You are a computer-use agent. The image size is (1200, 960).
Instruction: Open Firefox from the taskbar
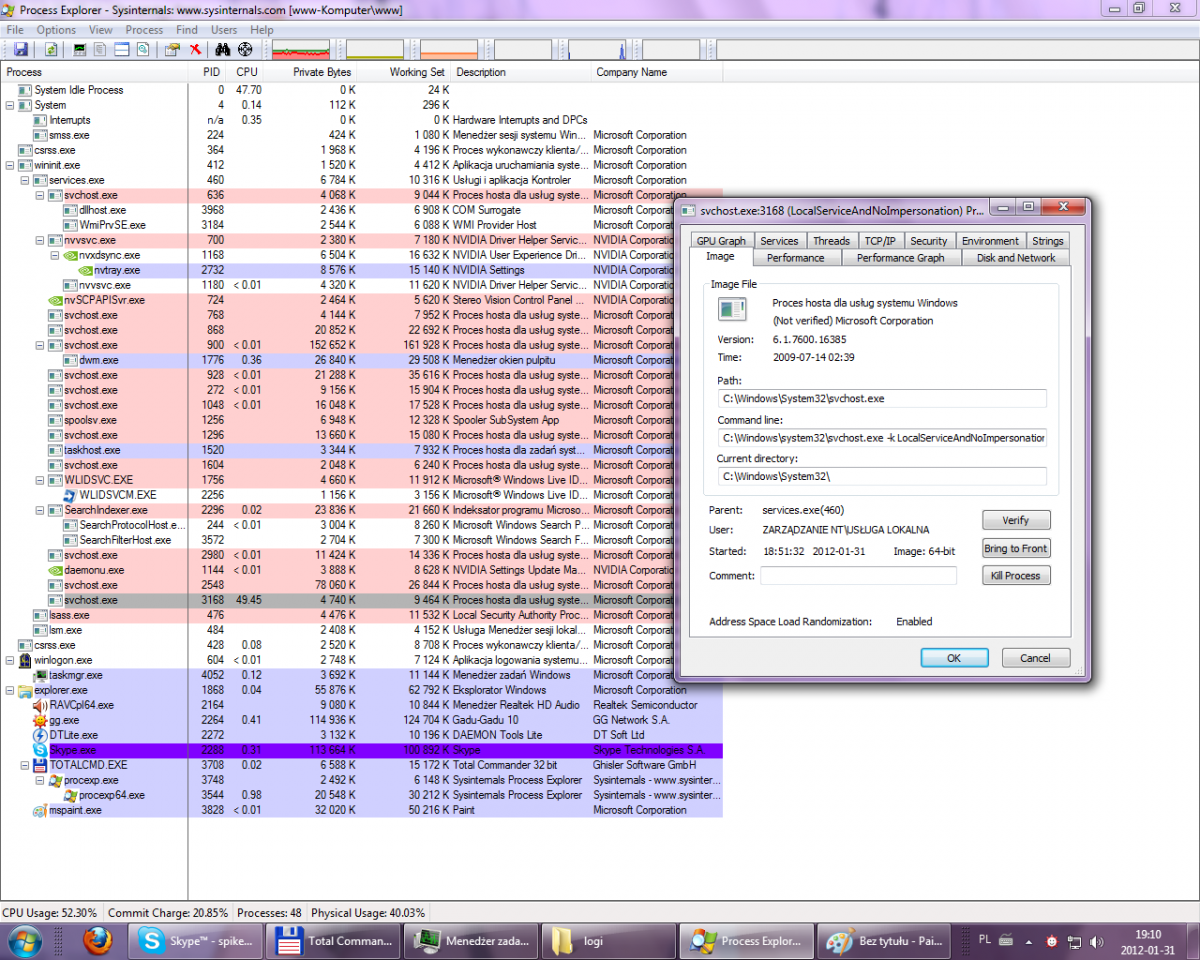(97, 941)
